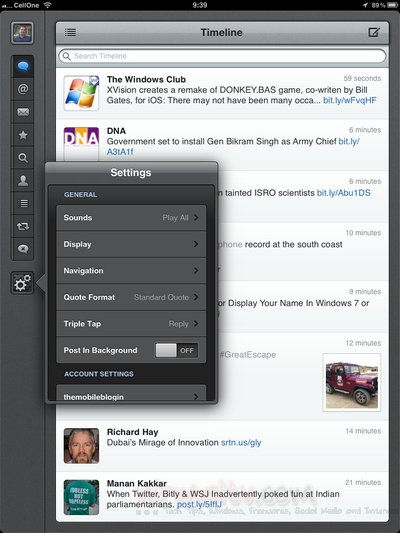This screenshot has height=533, width=400.
Task: Tap Richard Hay's avatar
Action: click(x=81, y=446)
